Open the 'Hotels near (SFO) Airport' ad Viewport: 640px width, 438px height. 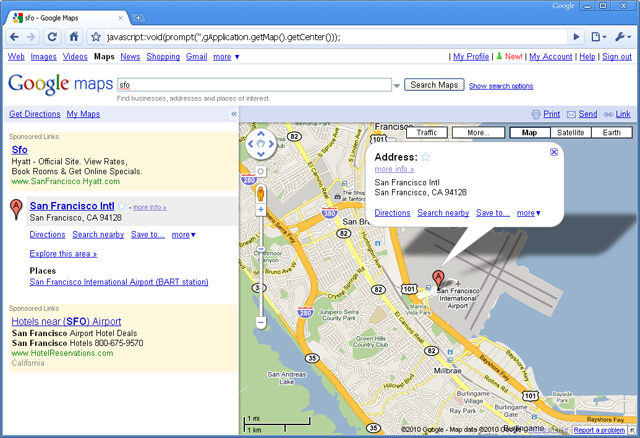66,321
